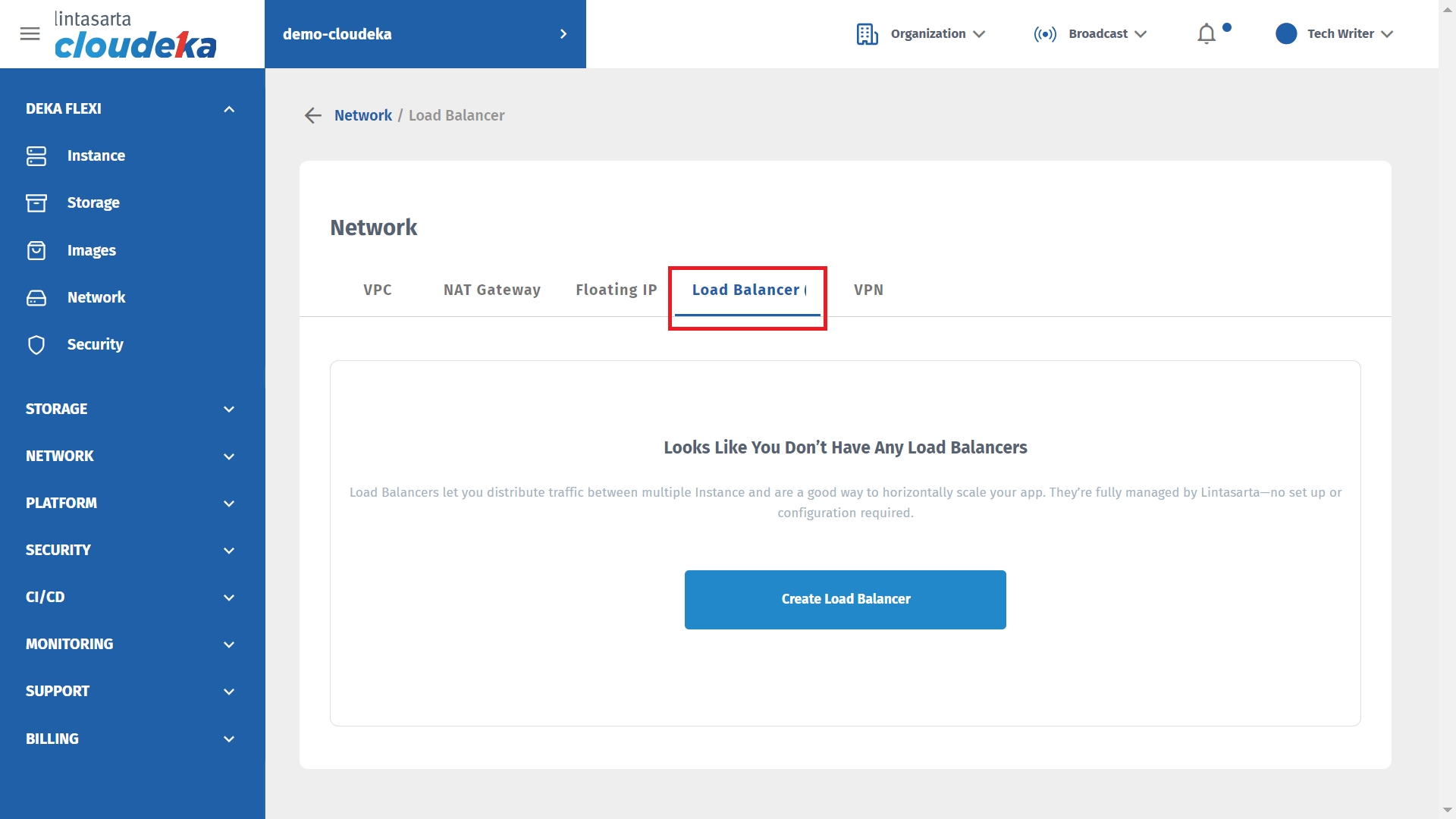Click the Instance server icon in sidebar

point(36,156)
